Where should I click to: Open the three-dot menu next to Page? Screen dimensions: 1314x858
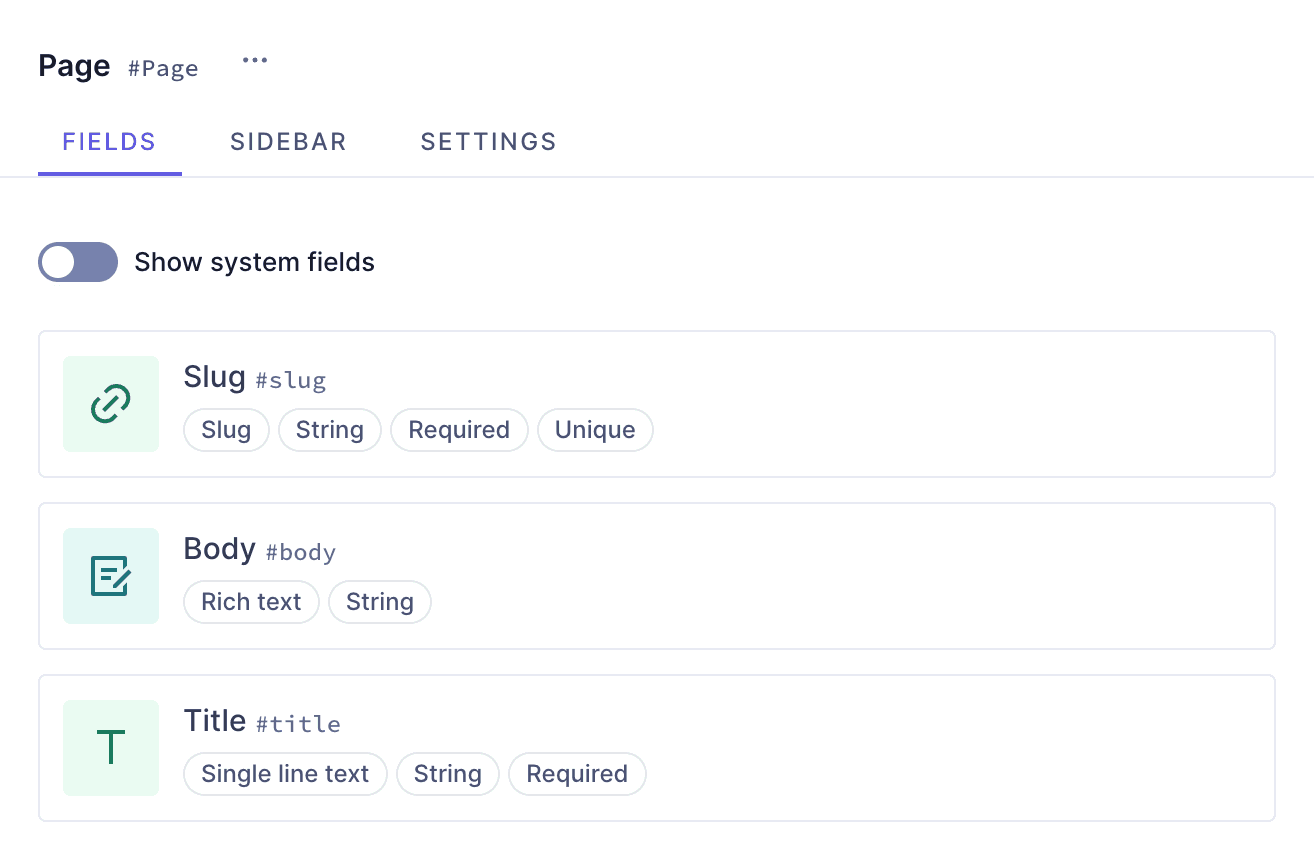coord(255,61)
